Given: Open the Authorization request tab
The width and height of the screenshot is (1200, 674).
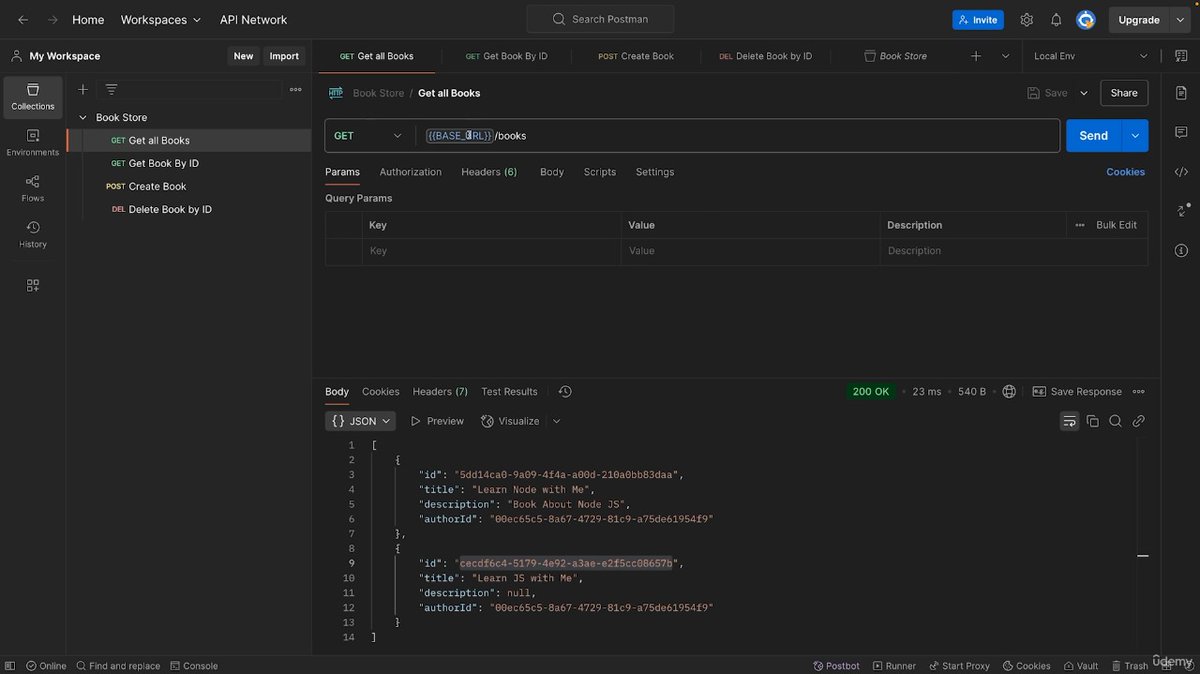Looking at the screenshot, I should pos(410,172).
